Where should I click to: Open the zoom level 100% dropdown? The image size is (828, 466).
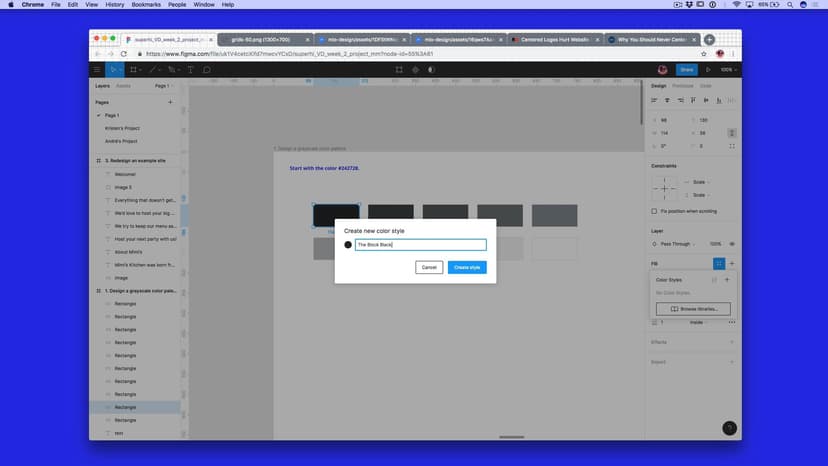tap(727, 70)
